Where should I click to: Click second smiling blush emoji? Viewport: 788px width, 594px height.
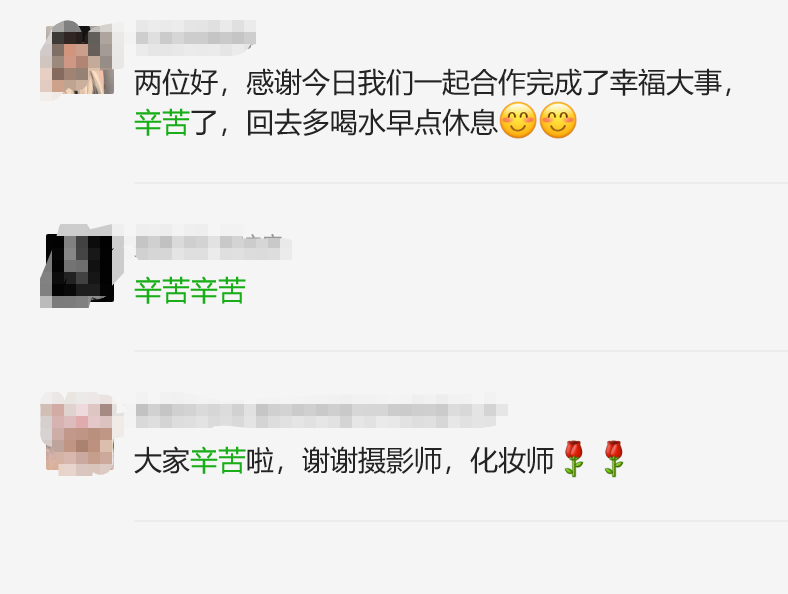click(x=558, y=121)
